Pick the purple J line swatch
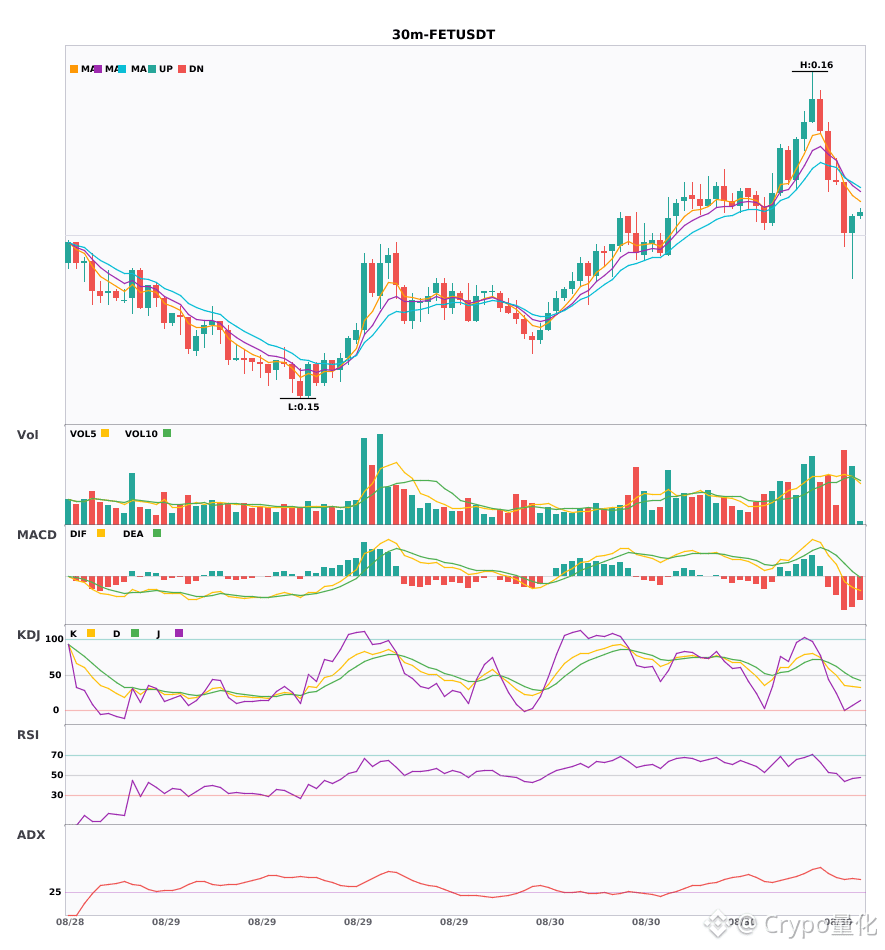 tap(179, 633)
